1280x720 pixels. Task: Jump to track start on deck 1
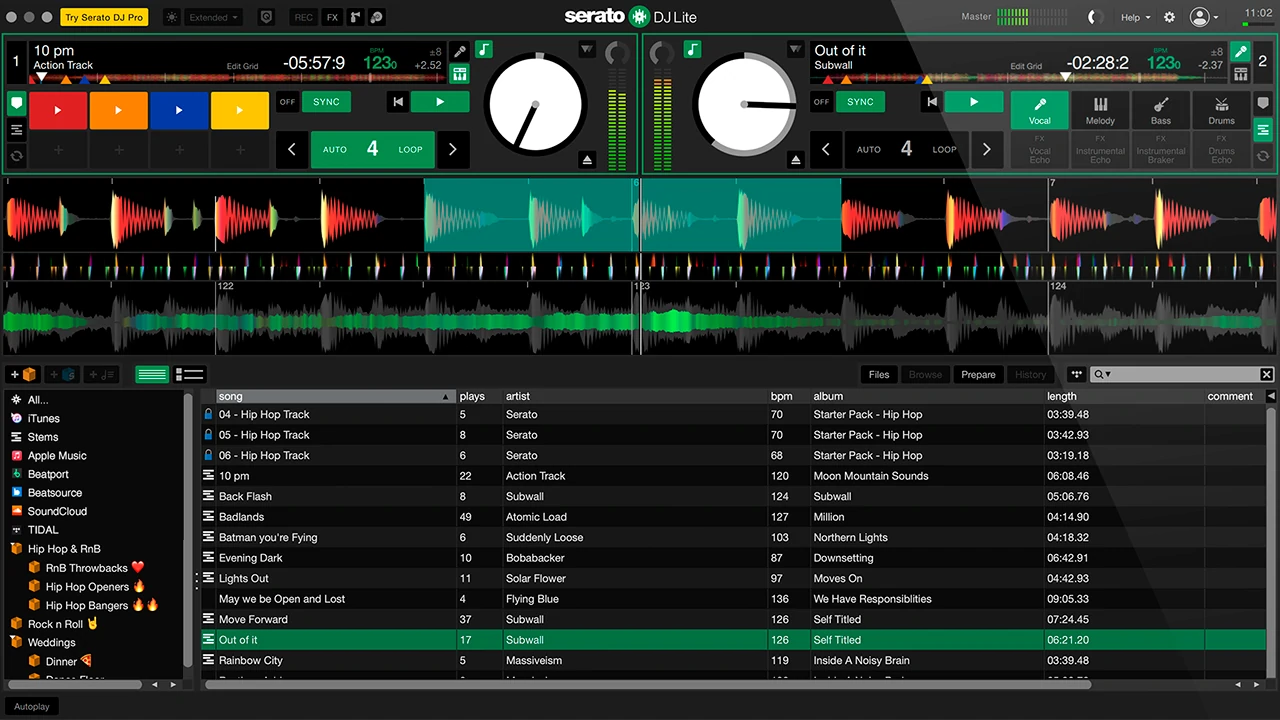click(x=398, y=102)
